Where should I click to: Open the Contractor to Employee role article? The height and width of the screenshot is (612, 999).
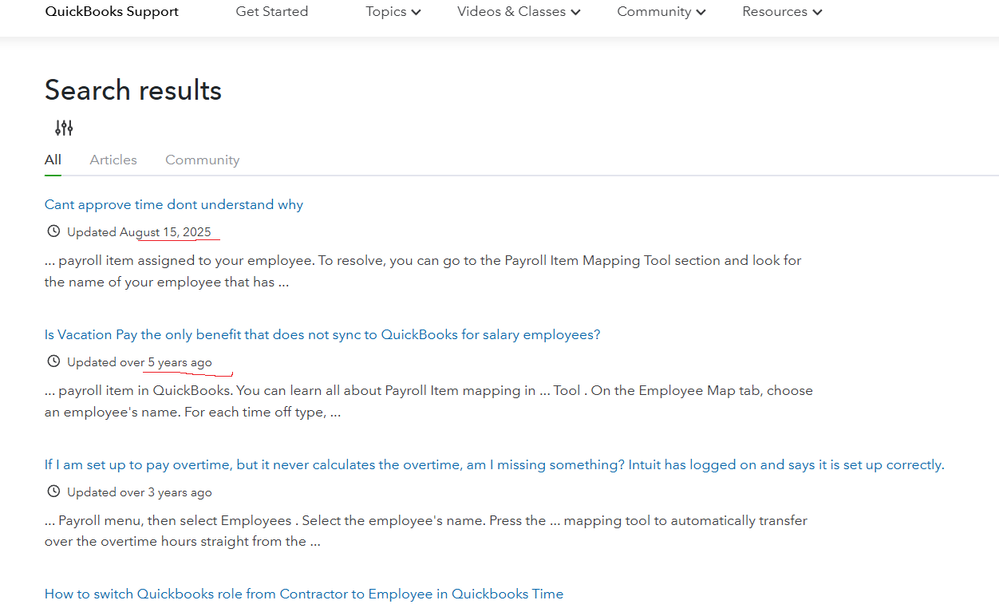point(304,594)
